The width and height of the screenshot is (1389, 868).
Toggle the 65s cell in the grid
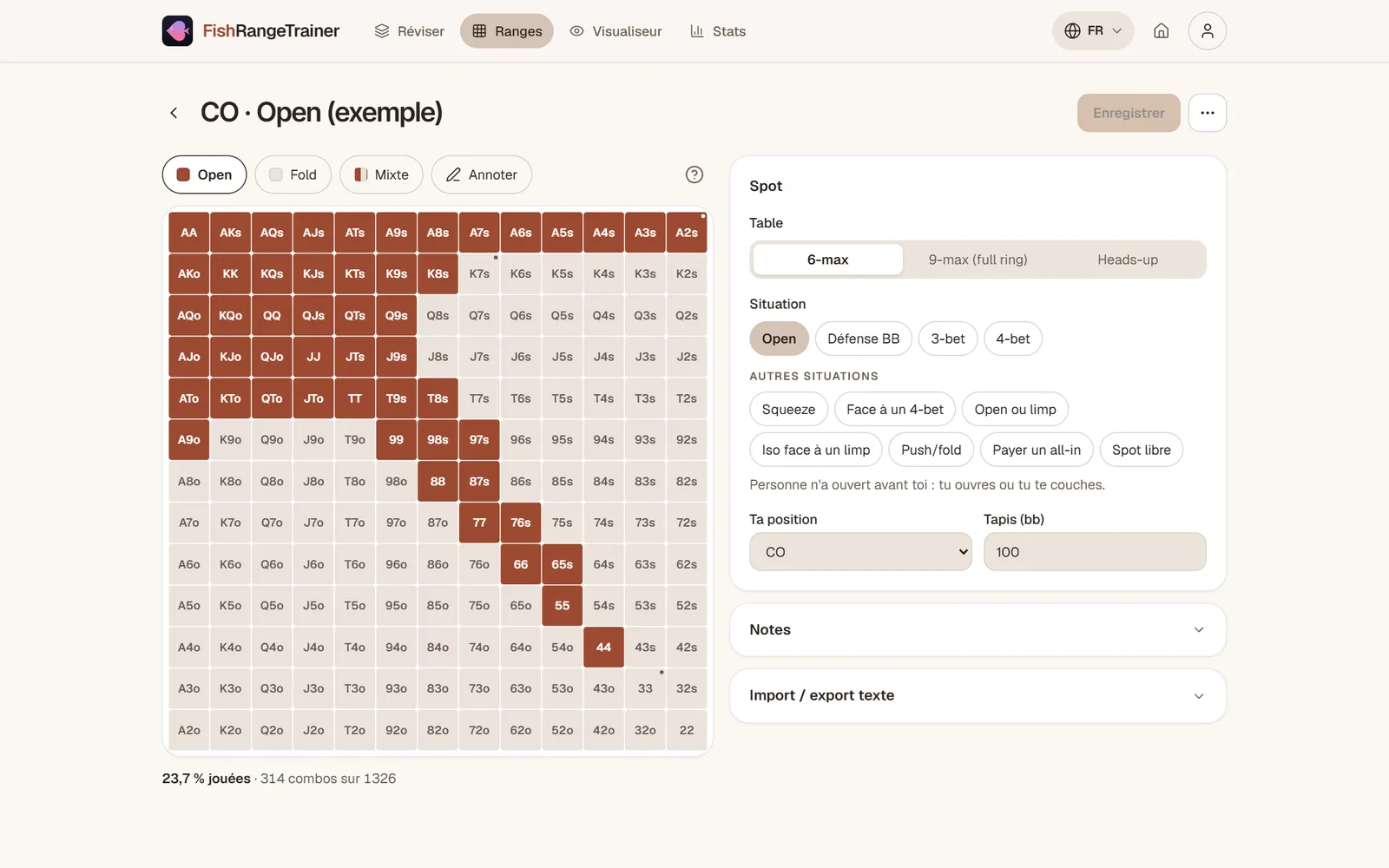point(562,564)
